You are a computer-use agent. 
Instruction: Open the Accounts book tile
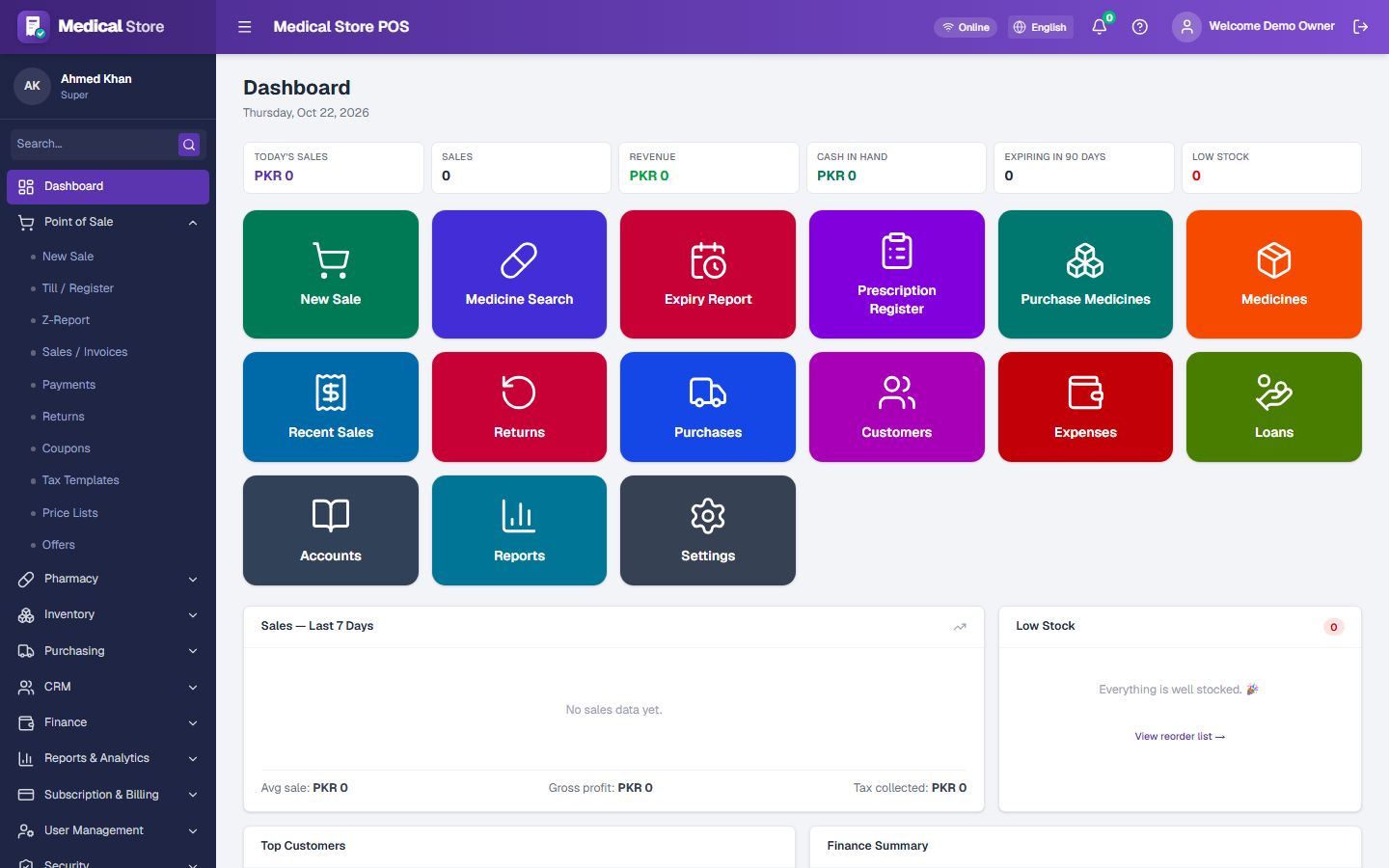click(x=331, y=530)
